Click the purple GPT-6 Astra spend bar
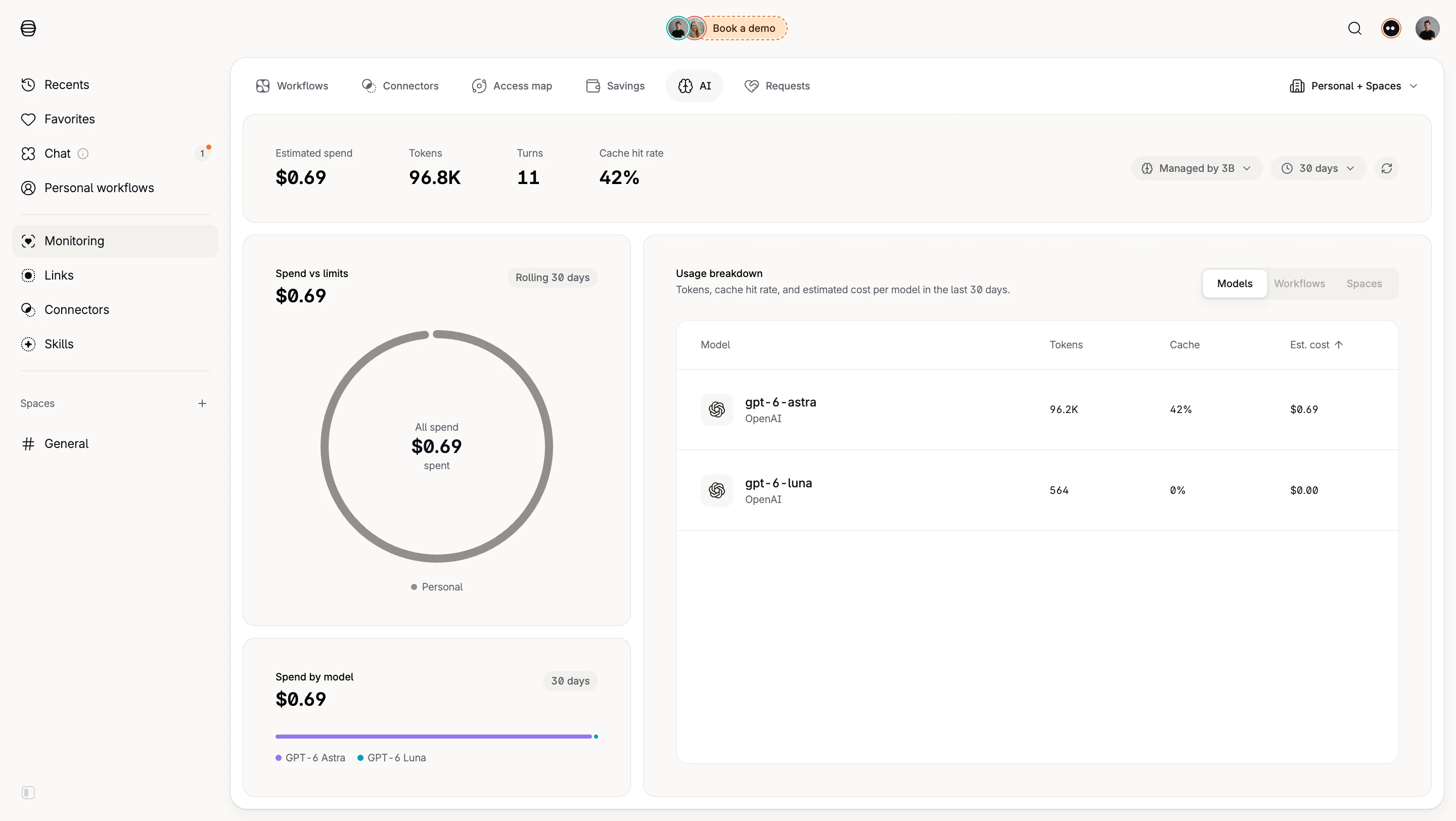Viewport: 1456px width, 821px height. (x=434, y=737)
